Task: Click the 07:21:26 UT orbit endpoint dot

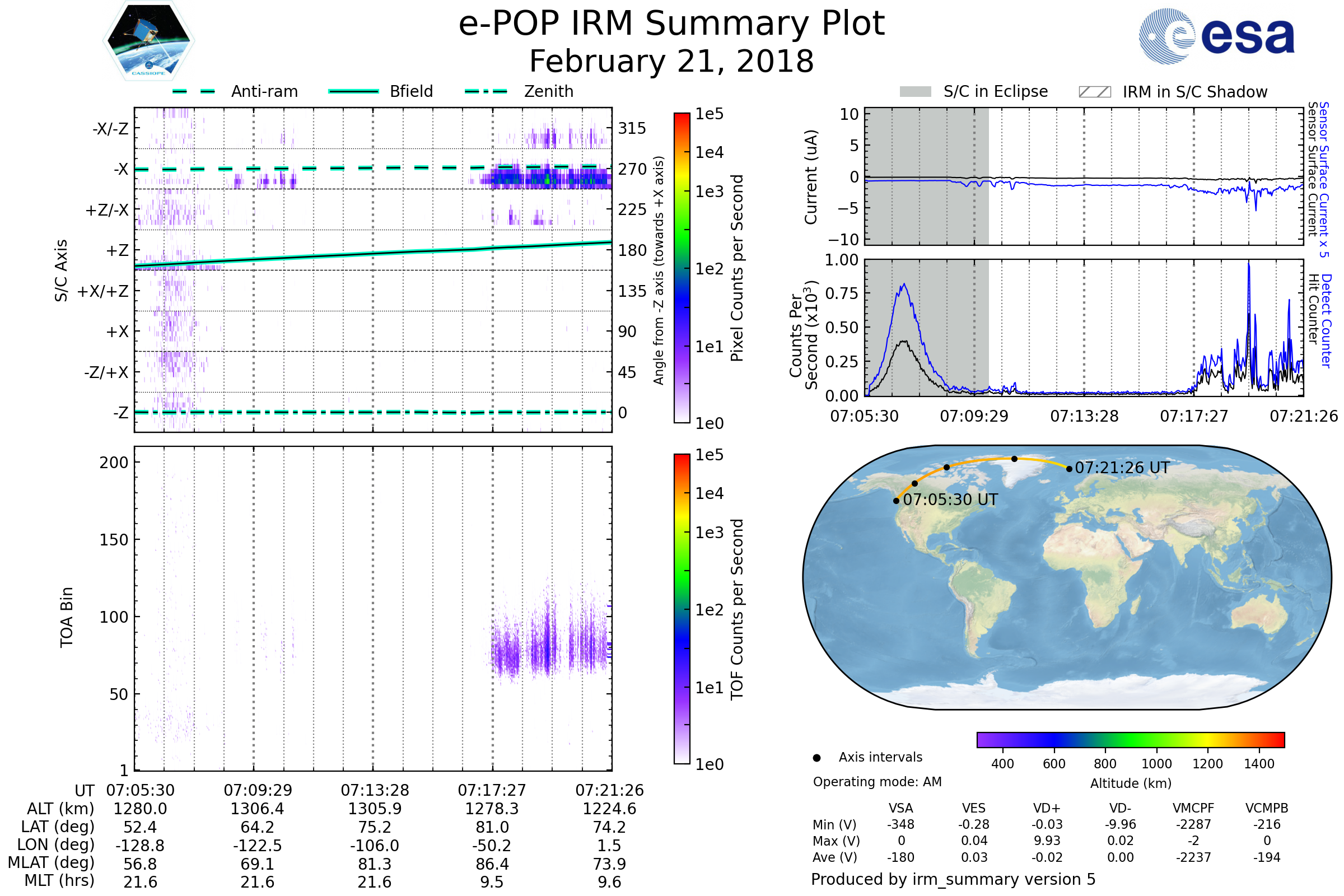Action: point(1069,469)
